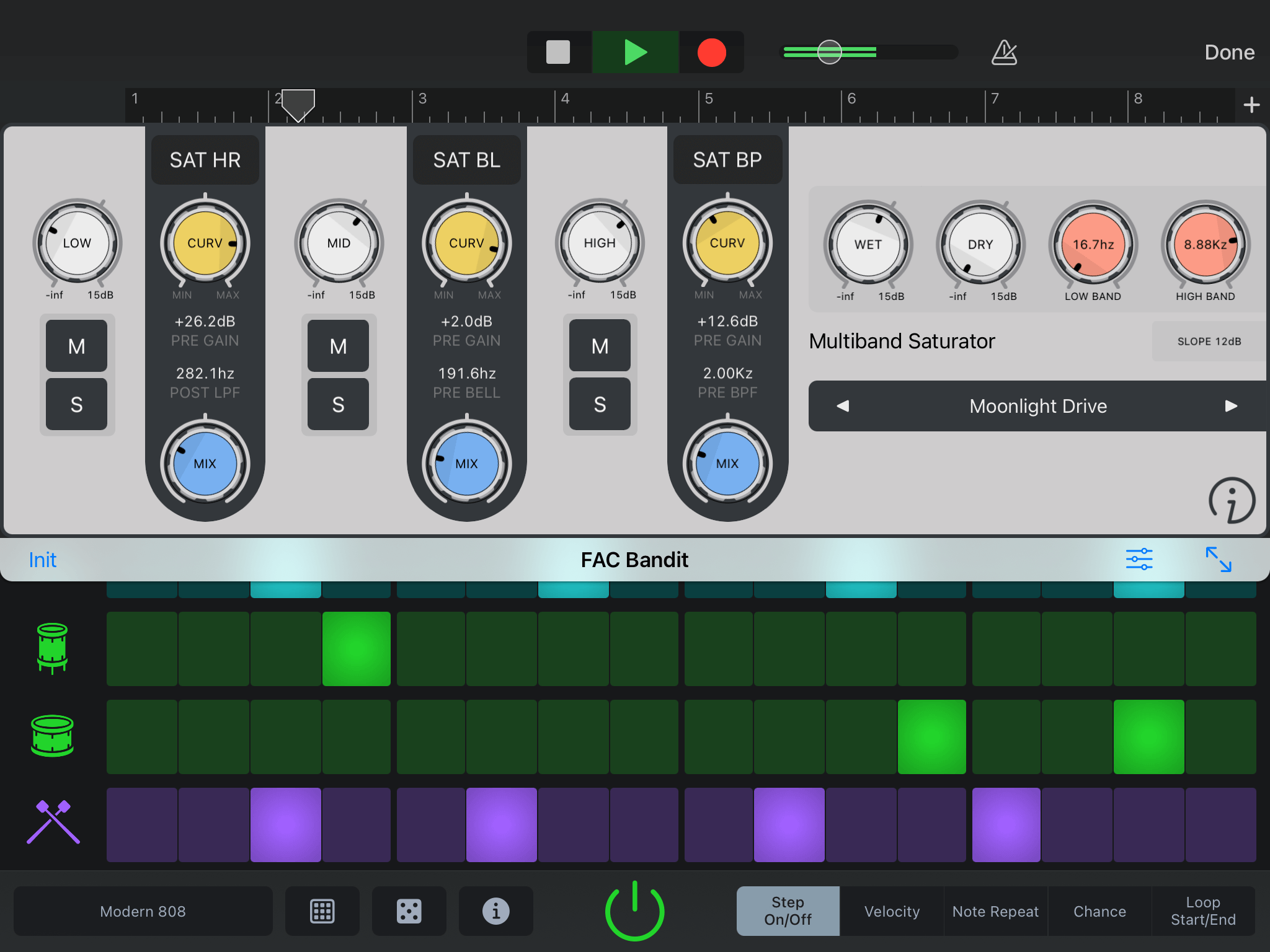1270x952 pixels.
Task: Click the +26.2dB PRE GAIN value
Action: [x=205, y=321]
